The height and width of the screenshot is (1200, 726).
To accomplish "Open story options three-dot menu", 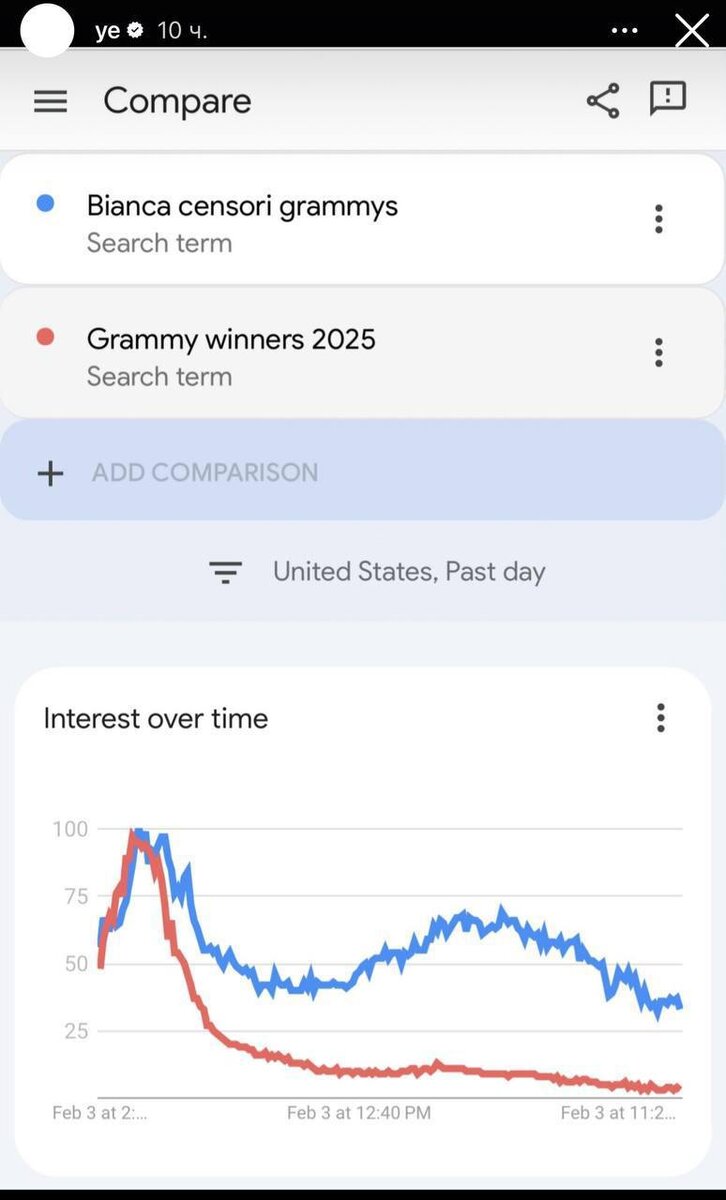I will pos(624,31).
